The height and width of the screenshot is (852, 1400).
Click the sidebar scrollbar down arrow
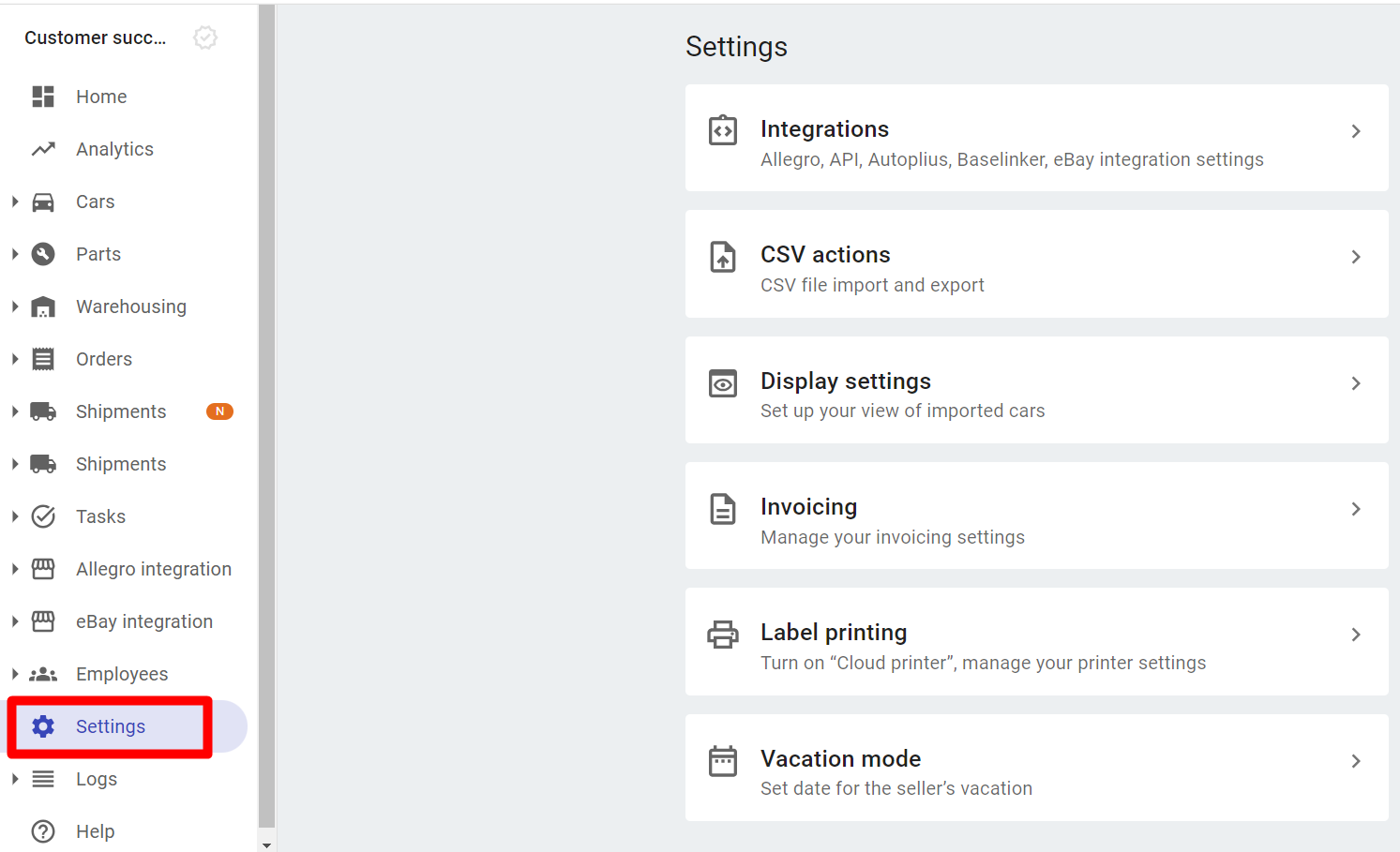pos(267,845)
